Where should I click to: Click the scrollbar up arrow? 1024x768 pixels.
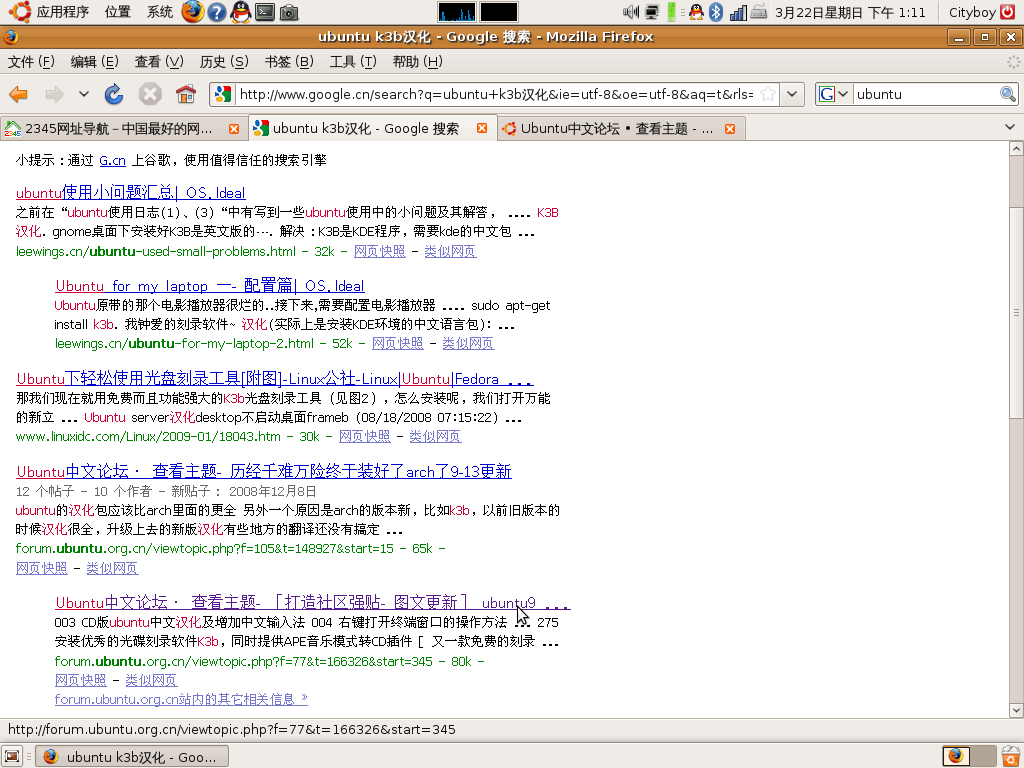[1016, 149]
